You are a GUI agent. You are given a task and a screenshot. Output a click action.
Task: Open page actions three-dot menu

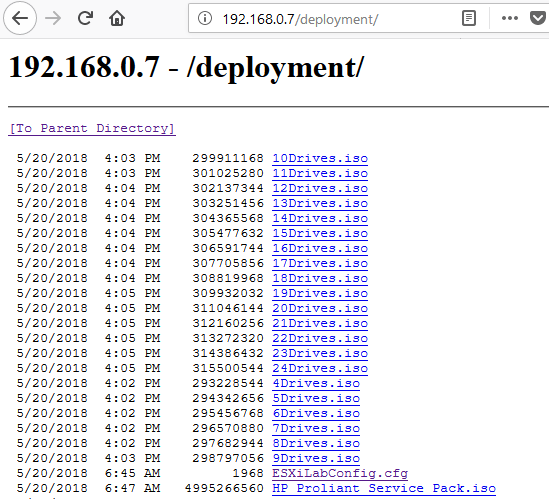(509, 18)
